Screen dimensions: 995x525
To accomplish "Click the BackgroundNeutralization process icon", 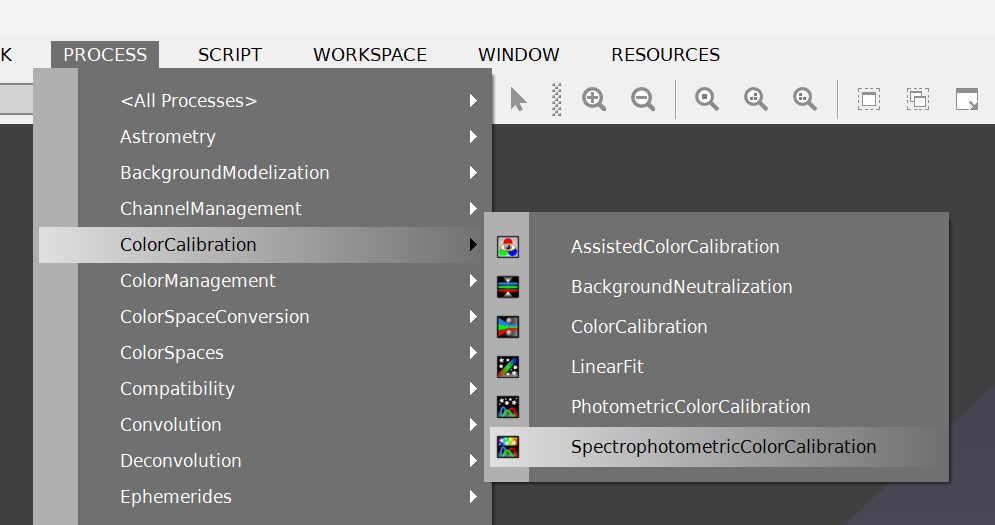I will click(508, 287).
